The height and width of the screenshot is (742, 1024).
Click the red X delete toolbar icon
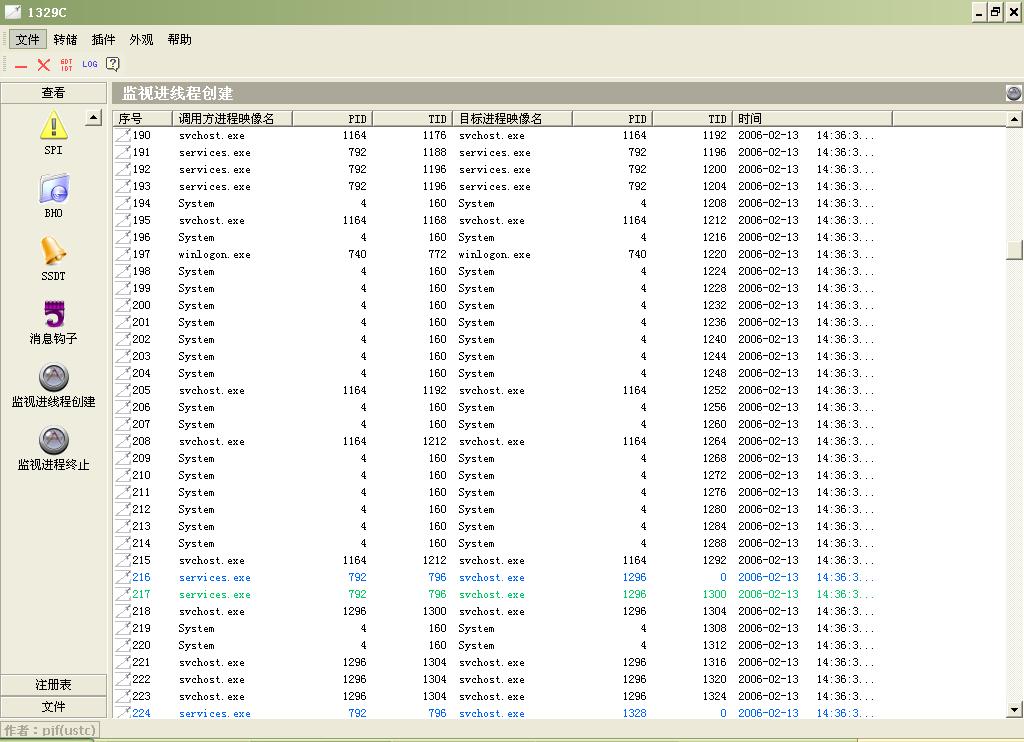click(44, 64)
